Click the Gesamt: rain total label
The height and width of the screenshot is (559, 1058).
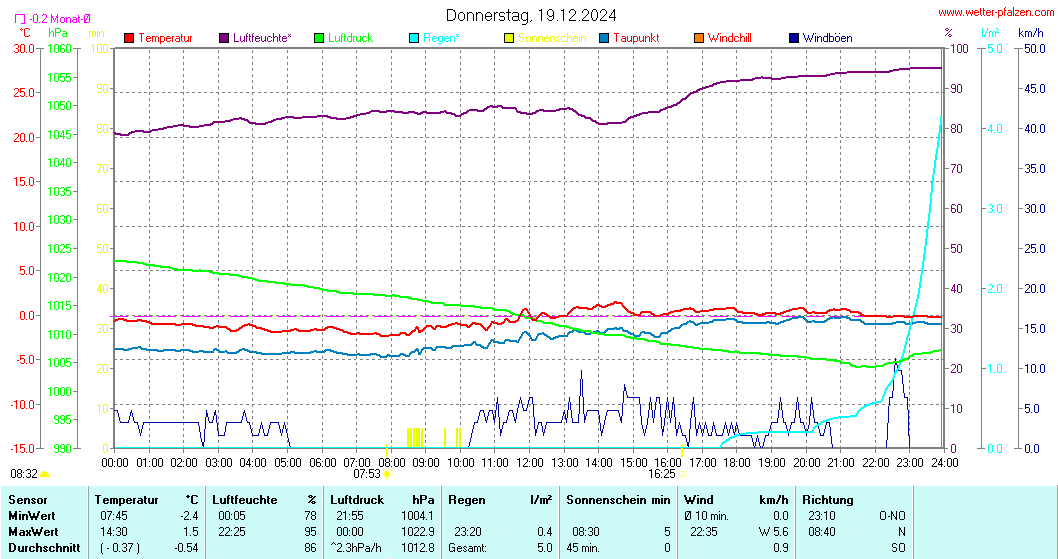tap(468, 548)
